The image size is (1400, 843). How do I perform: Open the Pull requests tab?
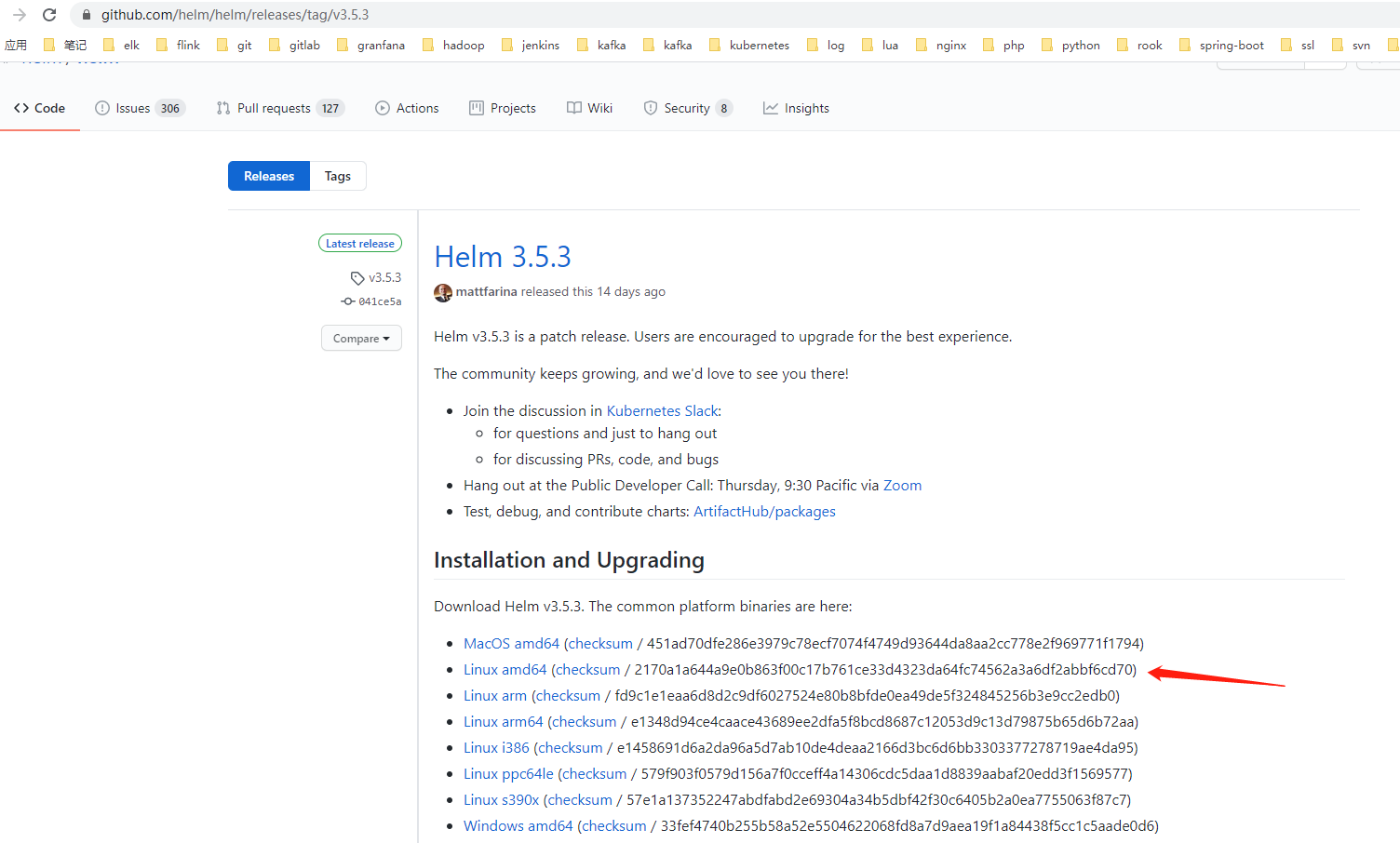coord(280,108)
